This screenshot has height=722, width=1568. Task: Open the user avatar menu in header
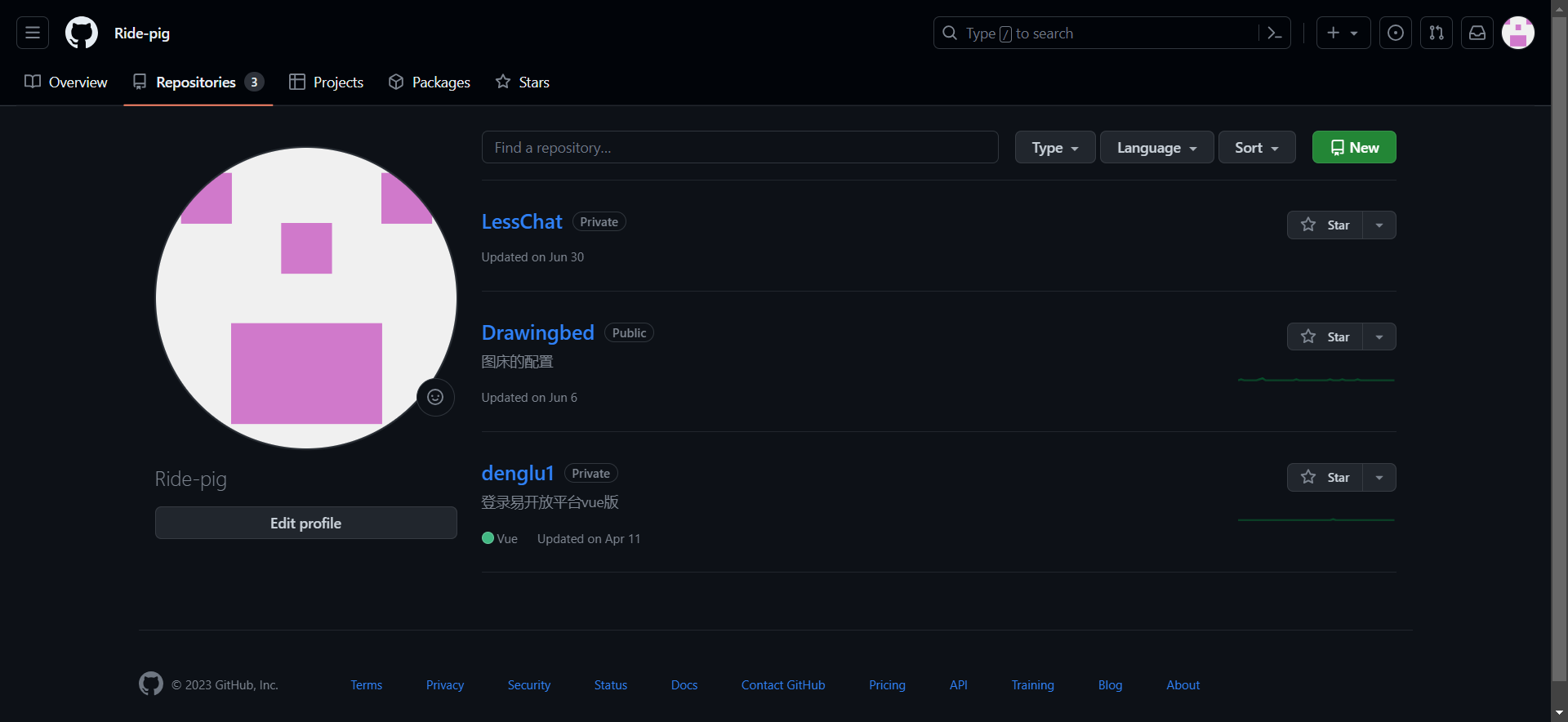[1518, 33]
